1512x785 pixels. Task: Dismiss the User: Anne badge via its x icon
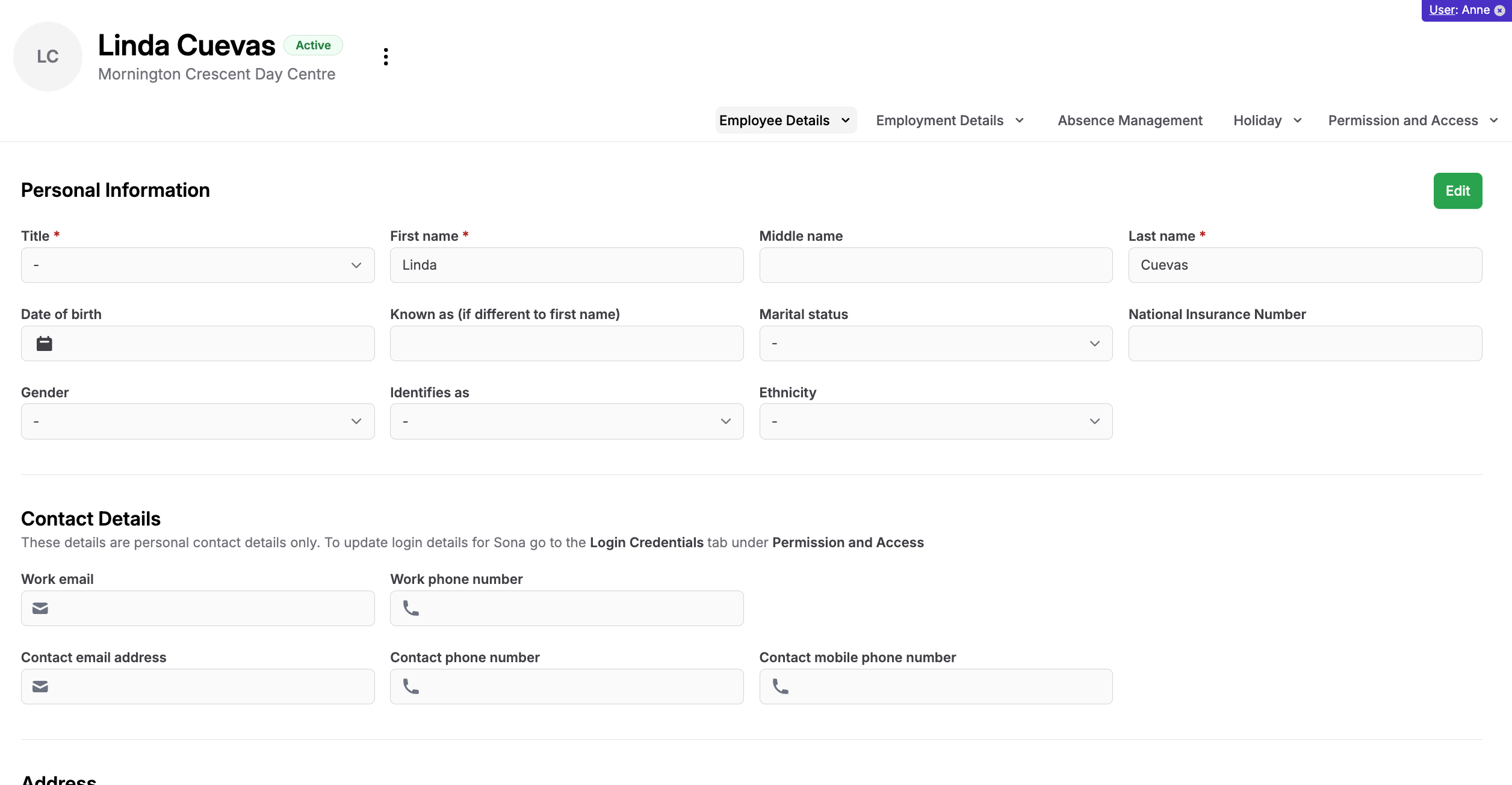1500,10
